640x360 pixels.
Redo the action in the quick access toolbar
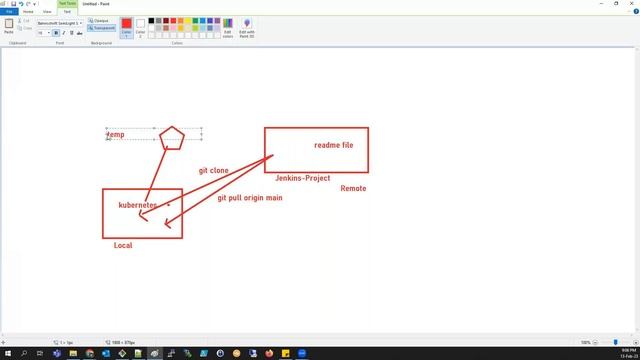(x=28, y=4)
